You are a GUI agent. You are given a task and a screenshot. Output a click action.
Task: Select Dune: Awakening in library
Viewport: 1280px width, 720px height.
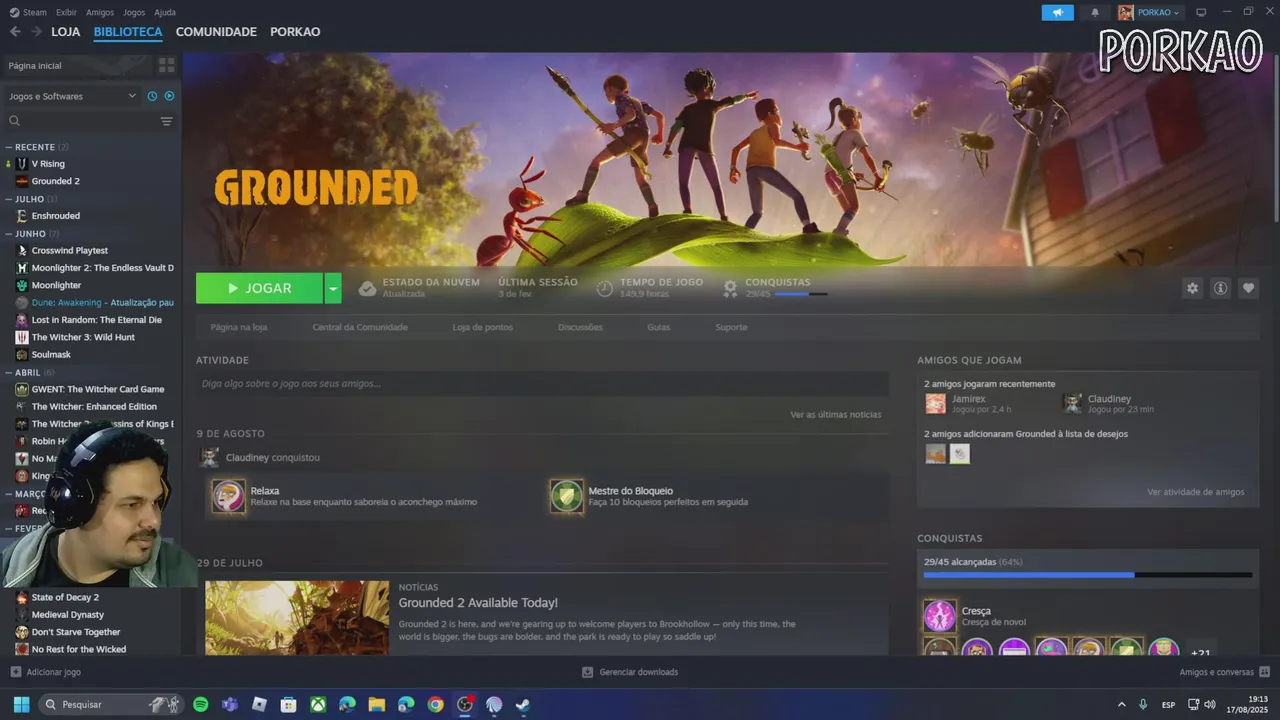tap(102, 302)
